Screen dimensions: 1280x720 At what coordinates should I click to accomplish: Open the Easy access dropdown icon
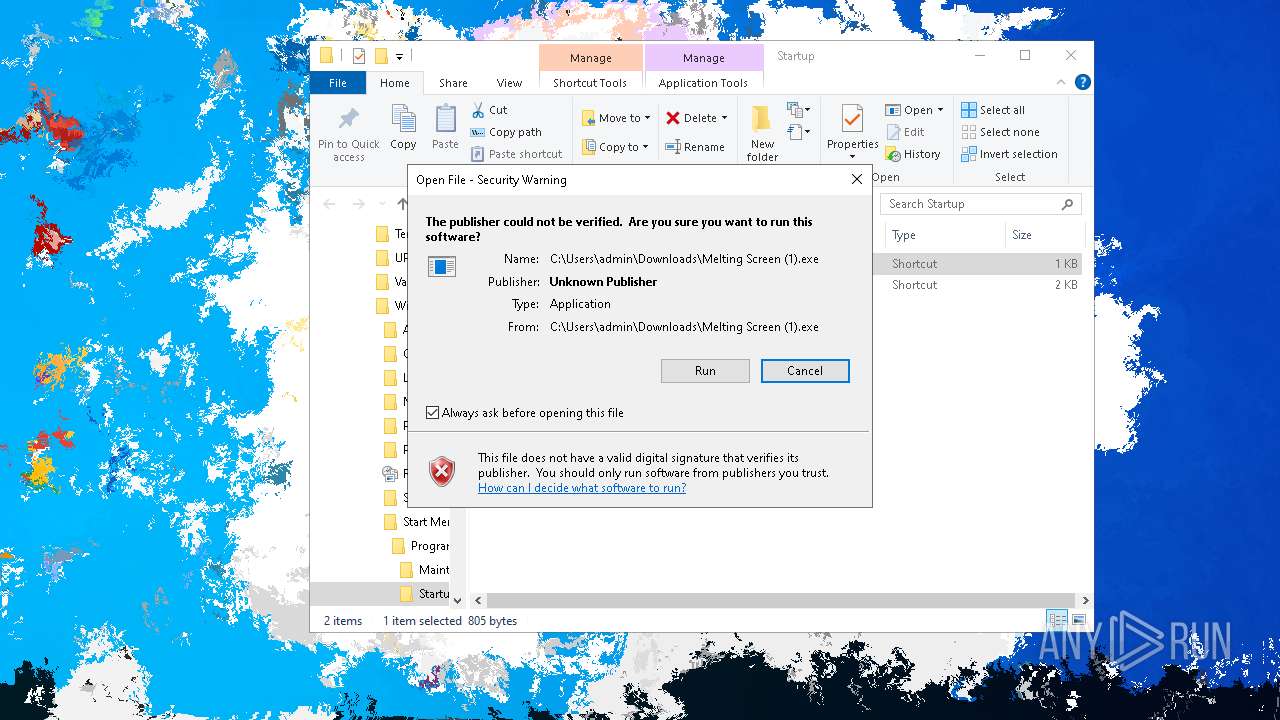(x=798, y=132)
